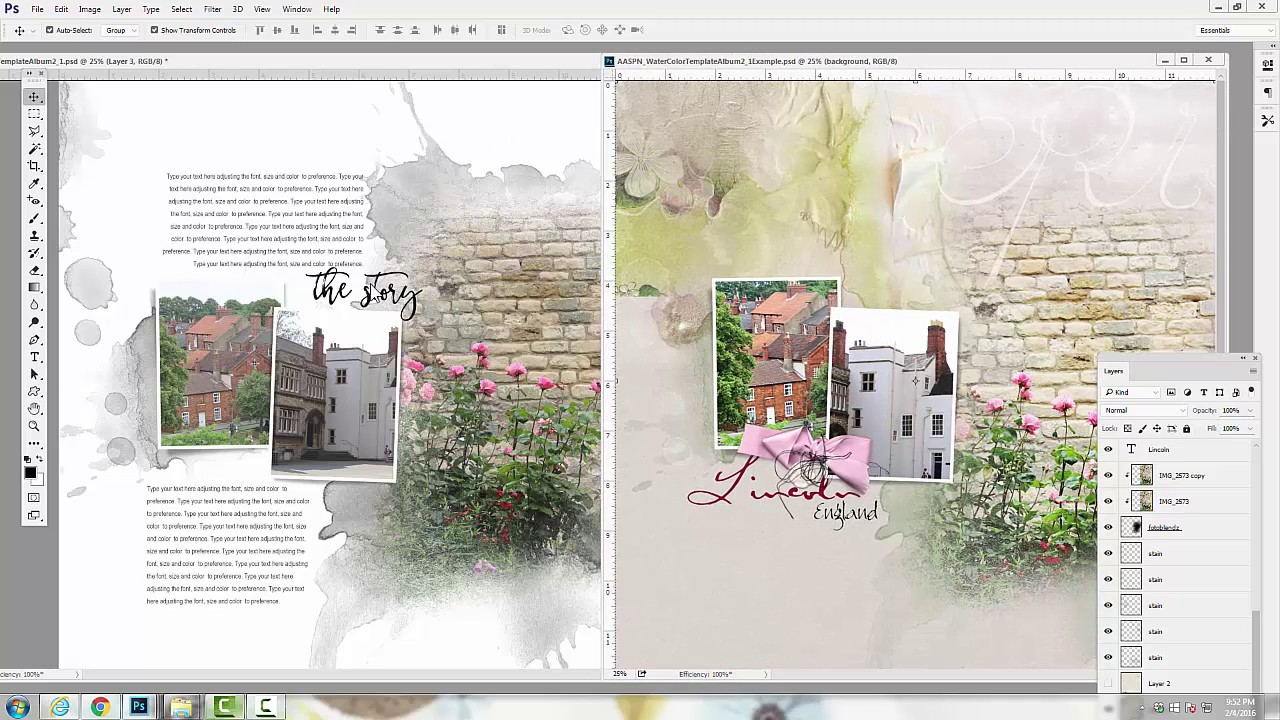Screen dimensions: 1280x720
Task: Align left edges in options bar
Action: coord(318,30)
